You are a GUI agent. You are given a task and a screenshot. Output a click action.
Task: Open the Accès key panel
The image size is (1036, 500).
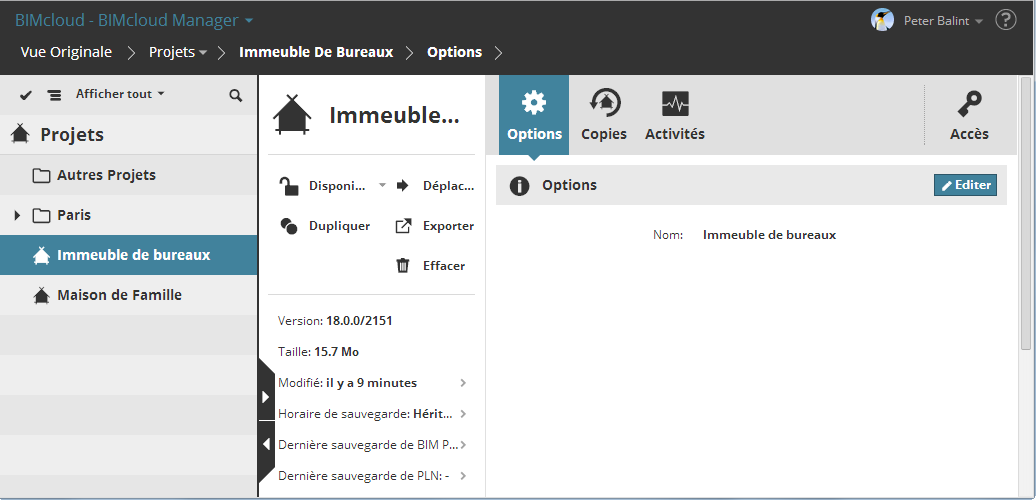tap(969, 115)
